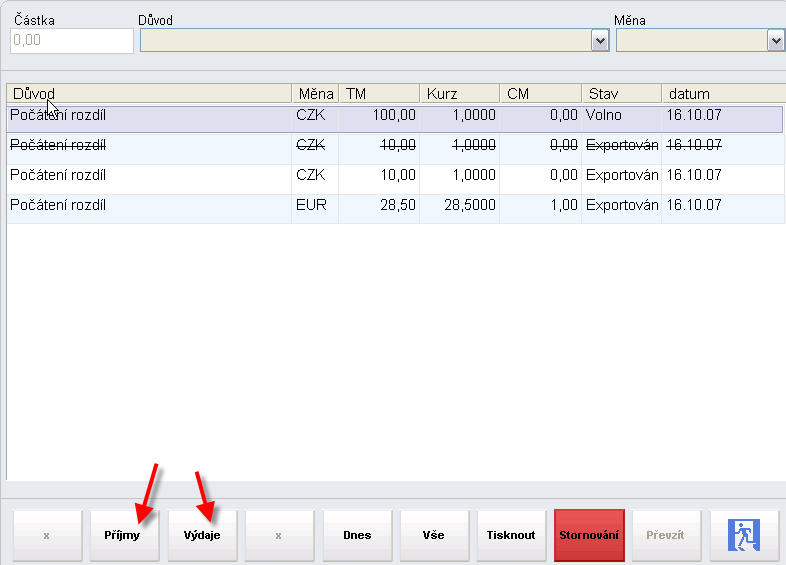
Task: Select the row with status Volno
Action: (395, 119)
